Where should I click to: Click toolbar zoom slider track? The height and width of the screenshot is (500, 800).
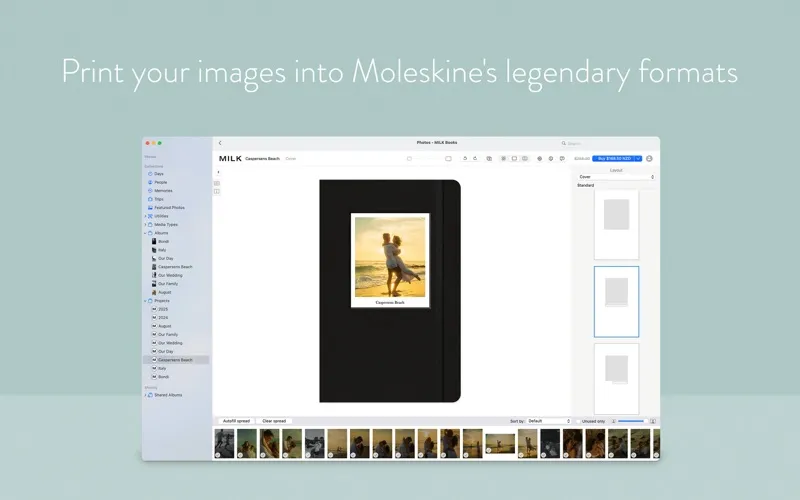click(428, 159)
